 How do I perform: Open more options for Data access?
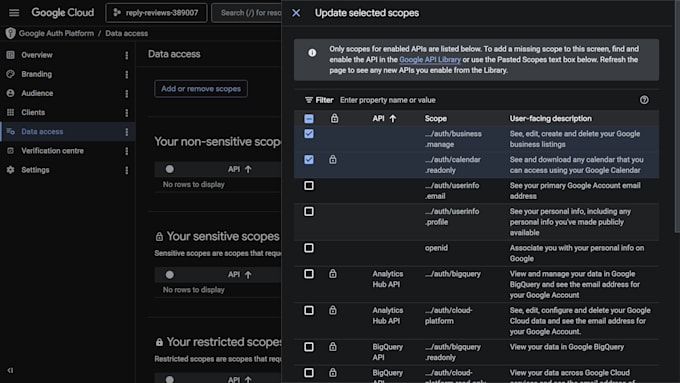(127, 132)
